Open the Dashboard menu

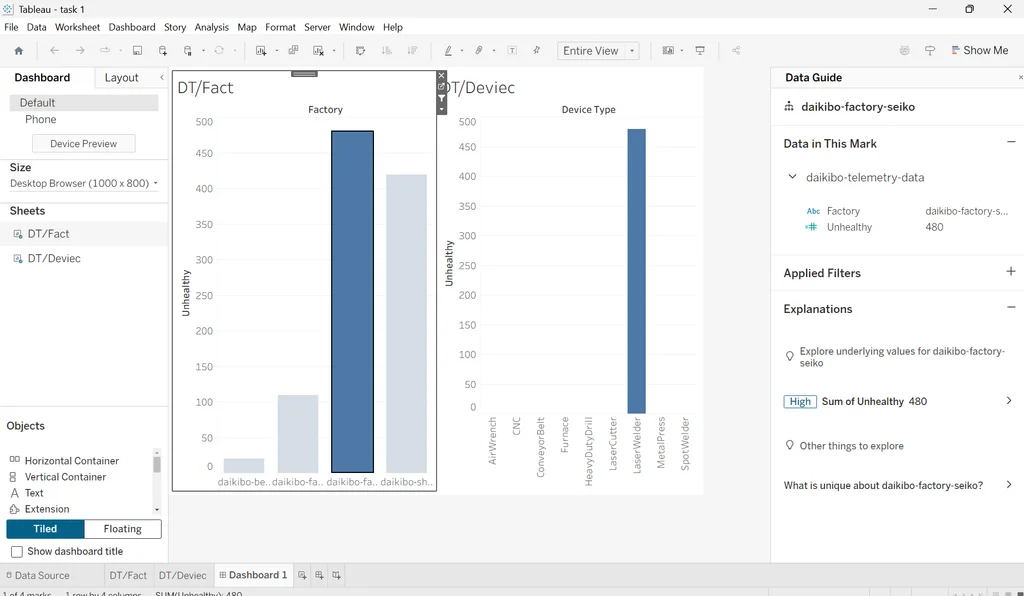pos(132,27)
